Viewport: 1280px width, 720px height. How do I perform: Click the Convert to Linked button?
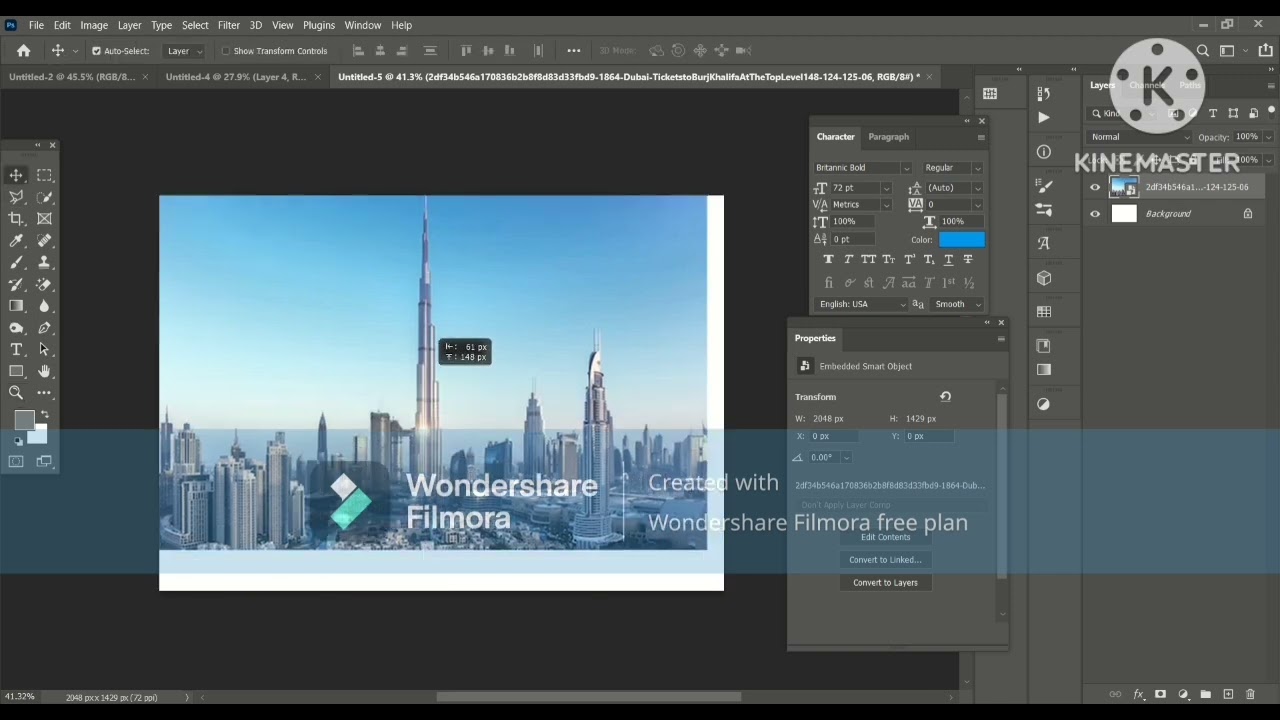(x=885, y=560)
